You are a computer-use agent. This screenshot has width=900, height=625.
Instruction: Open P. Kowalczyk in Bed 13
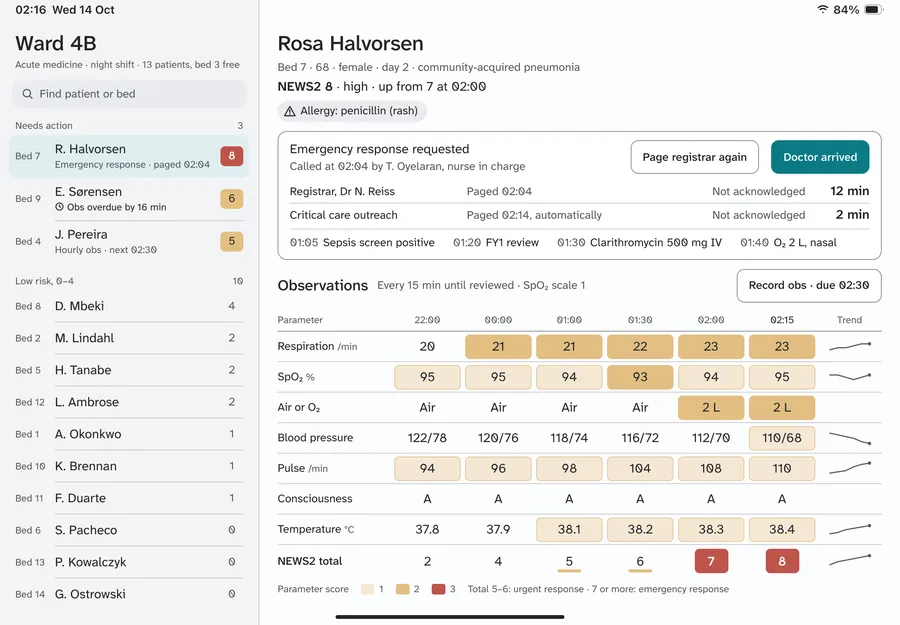tap(129, 562)
